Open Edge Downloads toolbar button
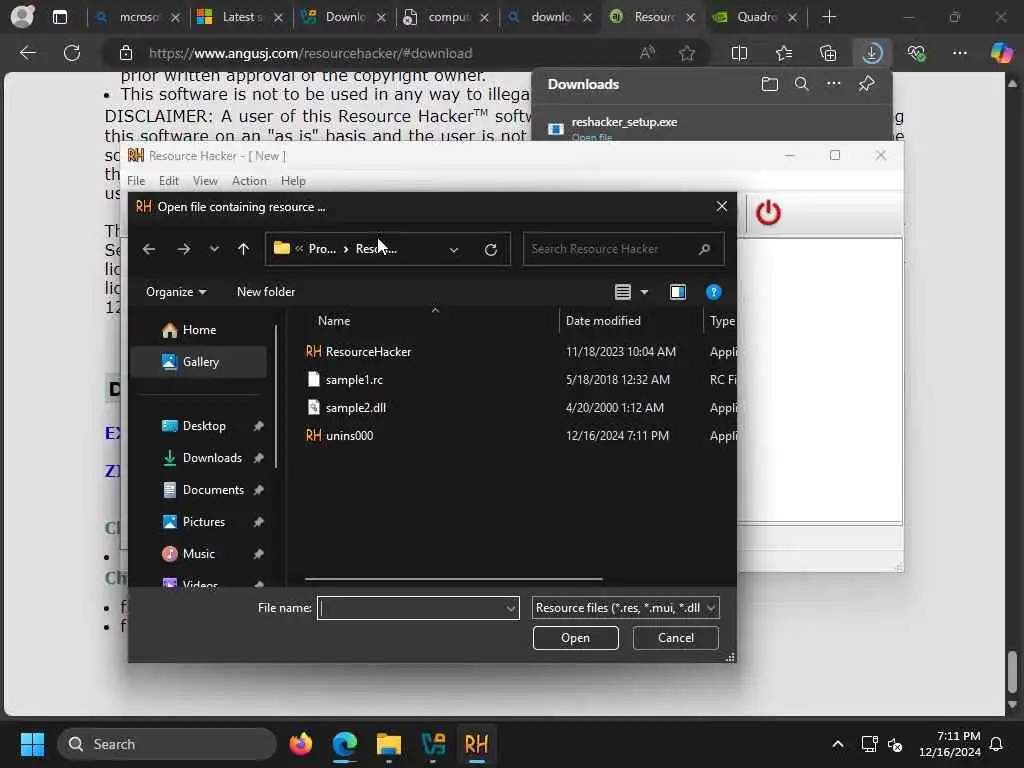 [872, 54]
